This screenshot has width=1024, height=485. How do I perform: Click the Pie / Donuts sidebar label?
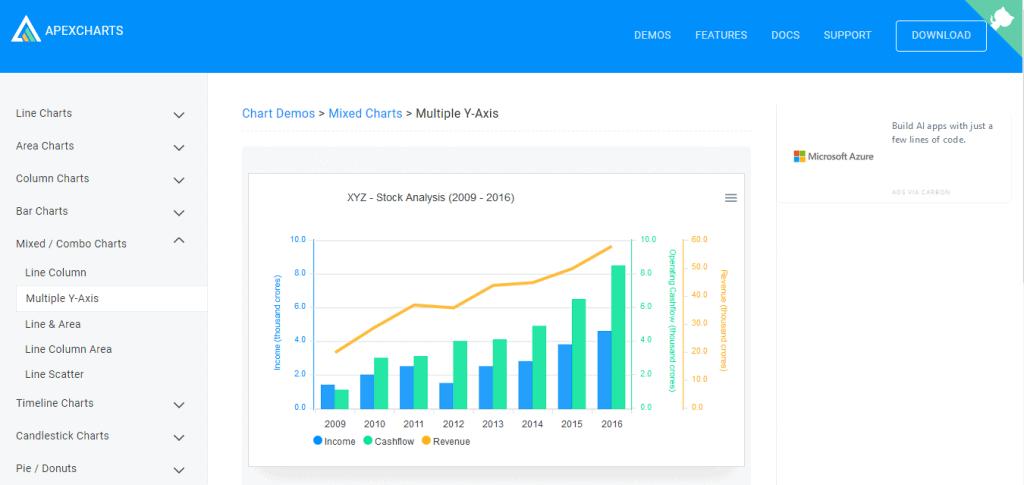click(46, 469)
